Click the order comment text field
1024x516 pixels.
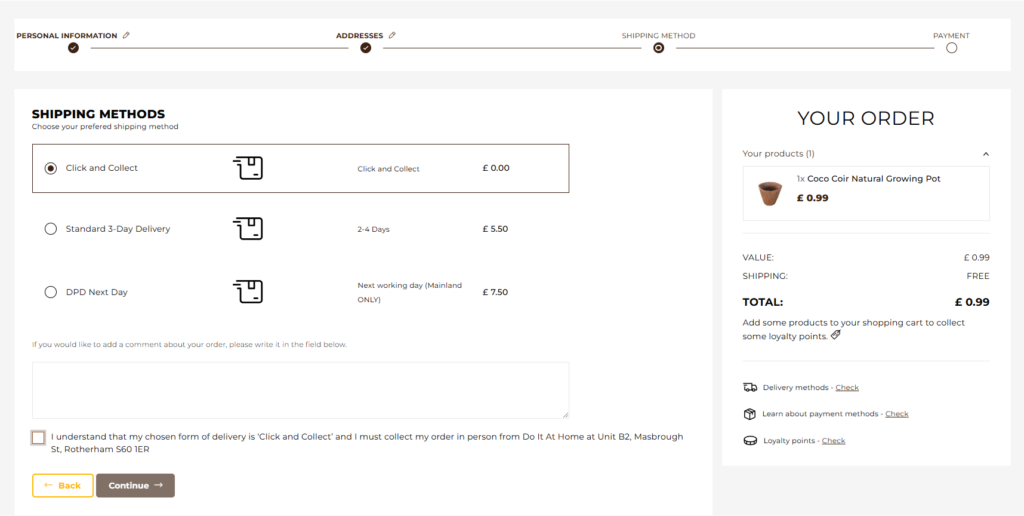tap(300, 390)
